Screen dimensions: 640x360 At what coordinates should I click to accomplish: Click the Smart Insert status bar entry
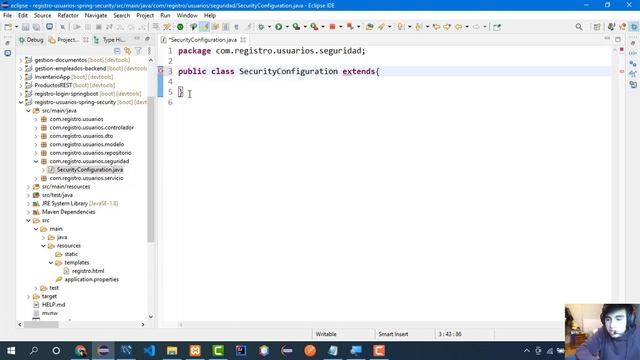point(393,334)
